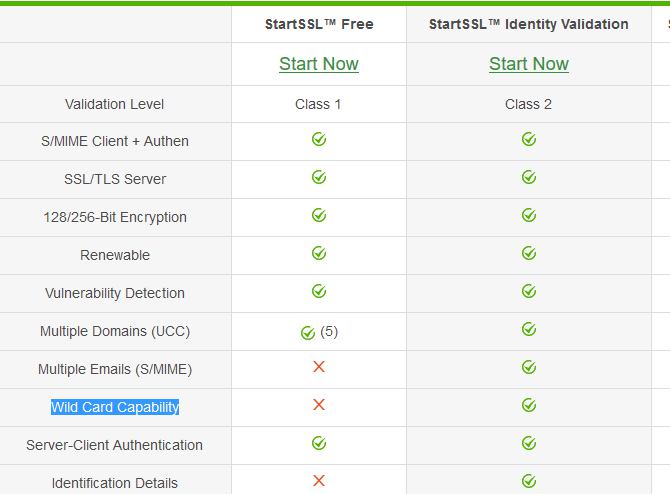The image size is (670, 494).
Task: Click Identity Validation Vulnerability Detection checkmark
Action: [x=529, y=292]
